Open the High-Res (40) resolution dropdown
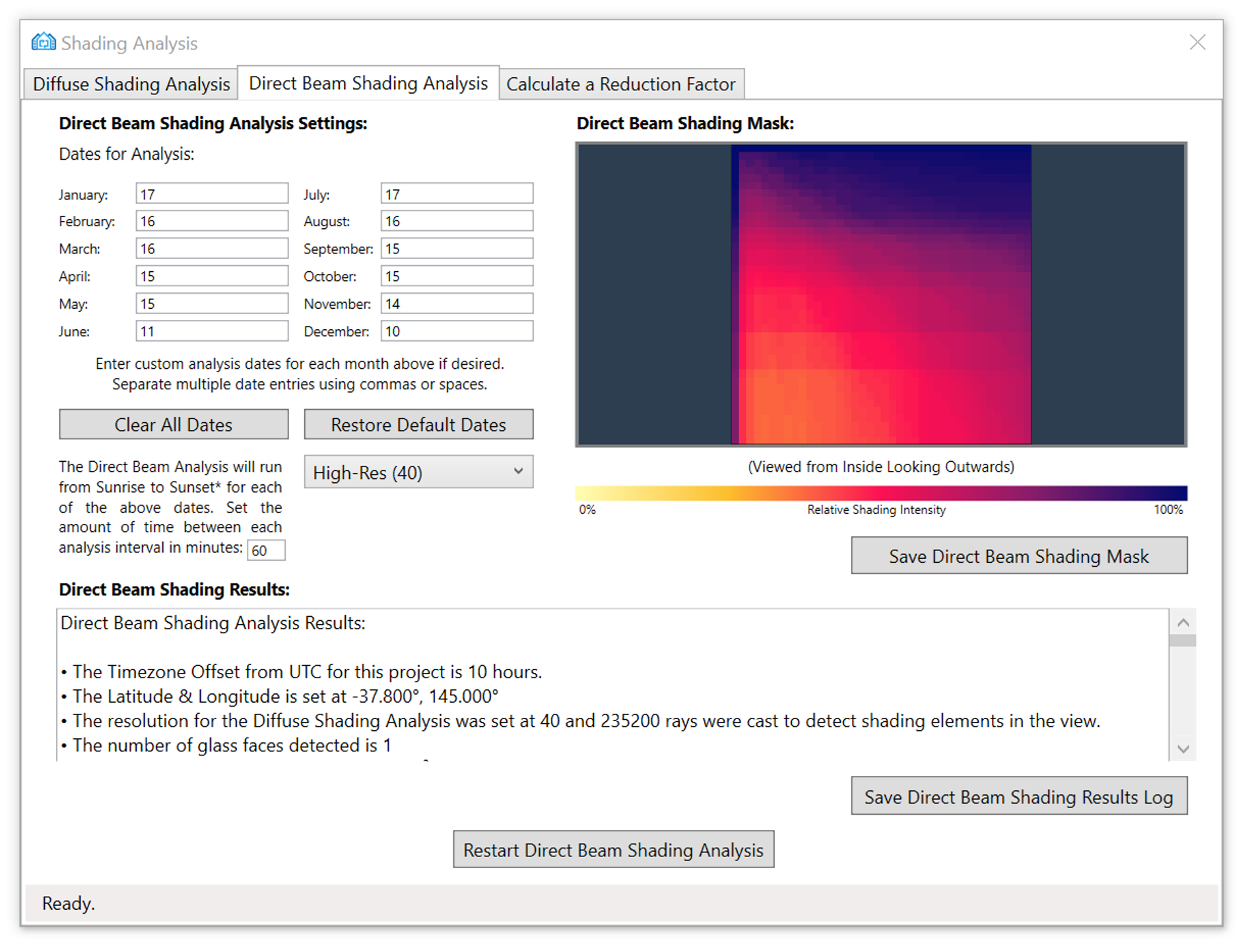This screenshot has height=952, width=1246. (418, 472)
